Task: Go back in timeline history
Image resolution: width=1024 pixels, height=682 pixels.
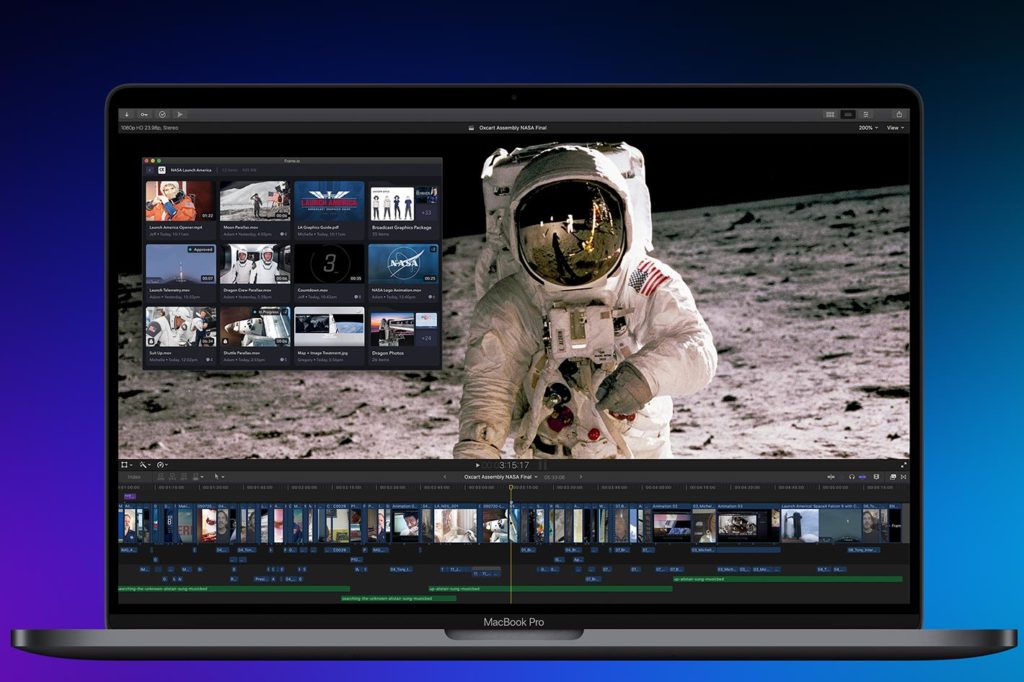Action: [445, 477]
